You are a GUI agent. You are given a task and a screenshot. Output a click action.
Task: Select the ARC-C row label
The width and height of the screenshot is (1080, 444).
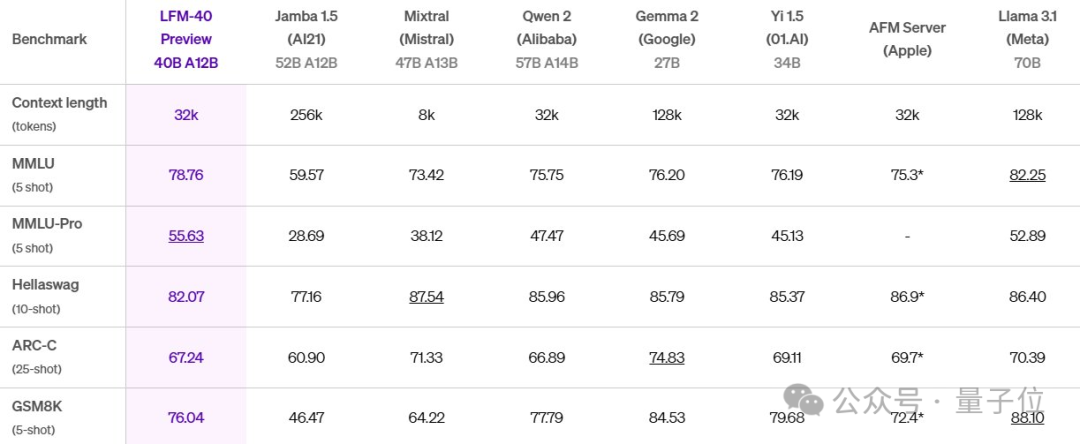pos(34,346)
